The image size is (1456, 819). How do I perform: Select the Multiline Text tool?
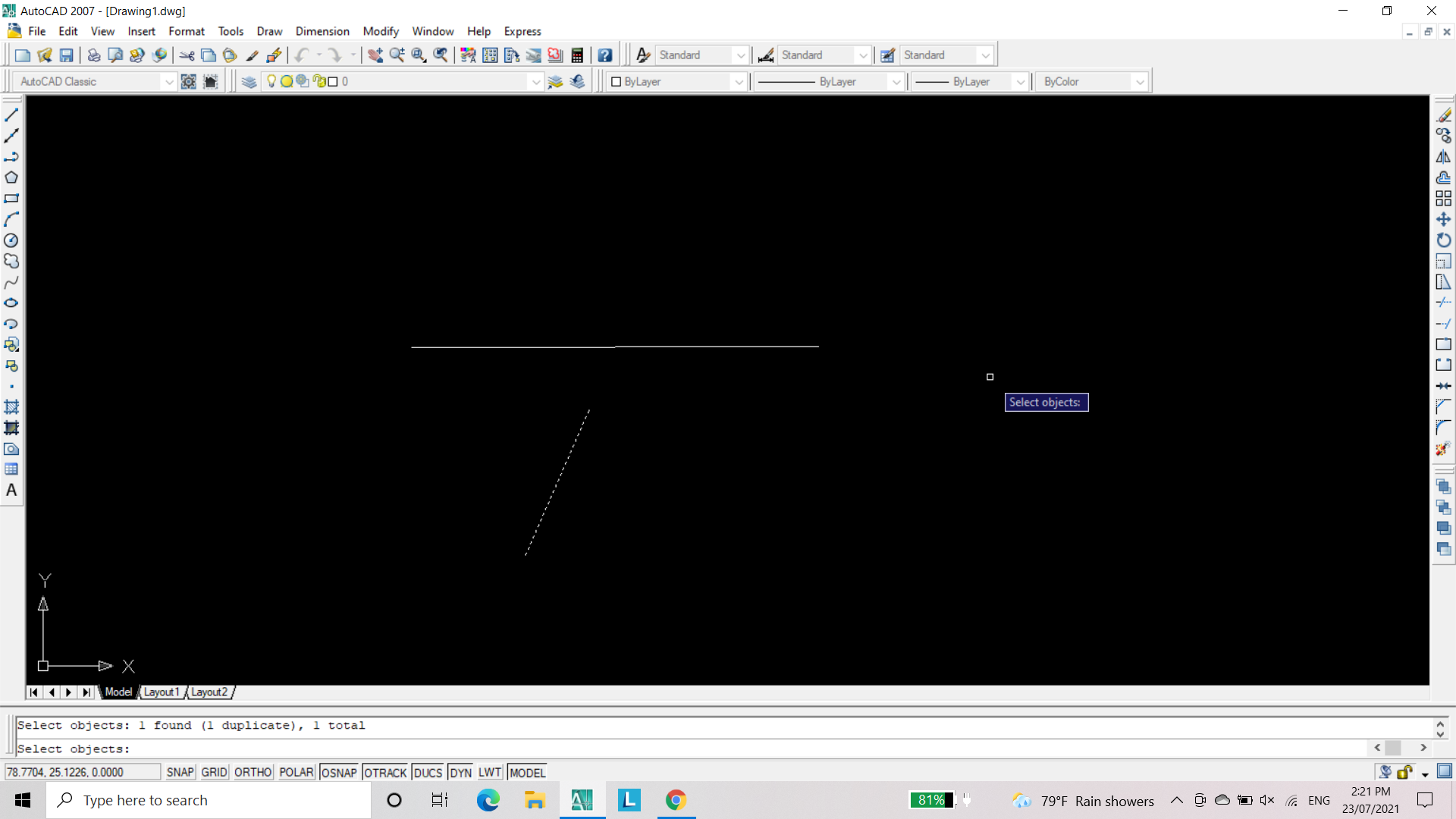coord(11,491)
